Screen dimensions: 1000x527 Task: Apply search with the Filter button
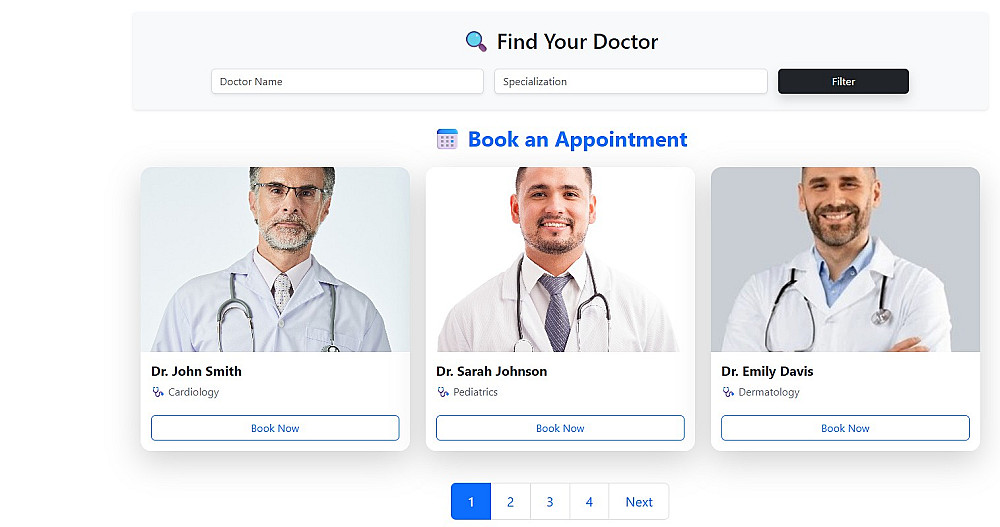coord(843,82)
